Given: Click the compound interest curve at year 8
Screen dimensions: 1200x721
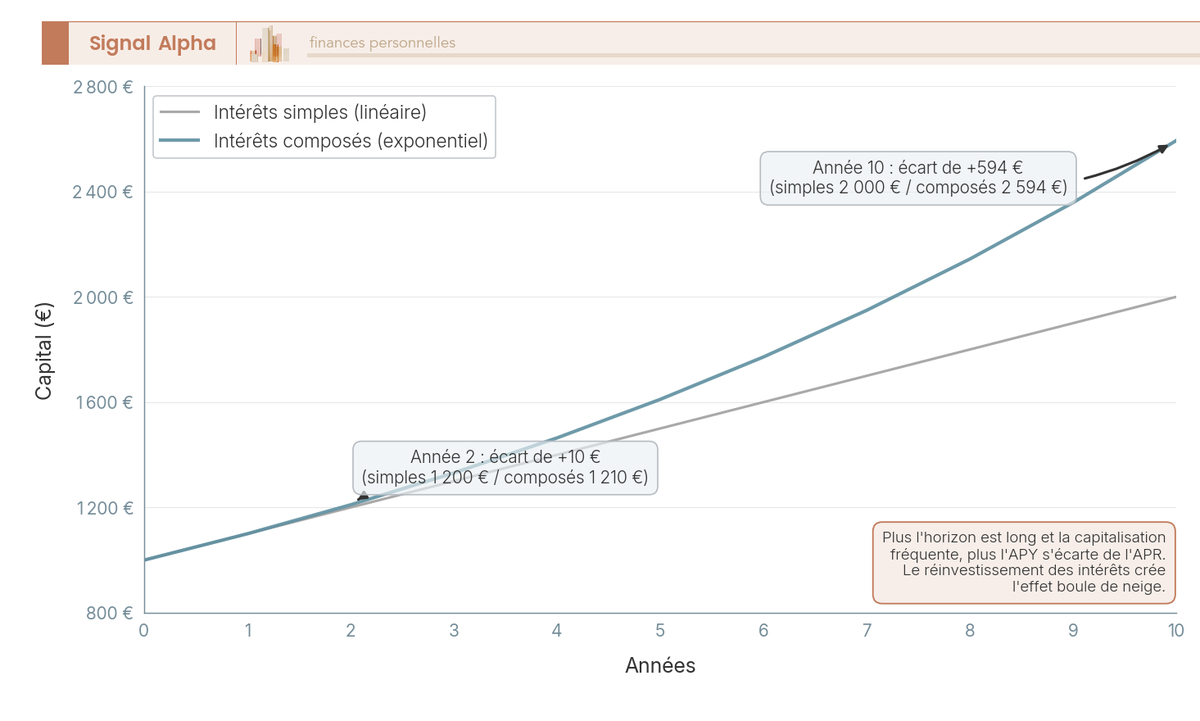Looking at the screenshot, I should [970, 259].
